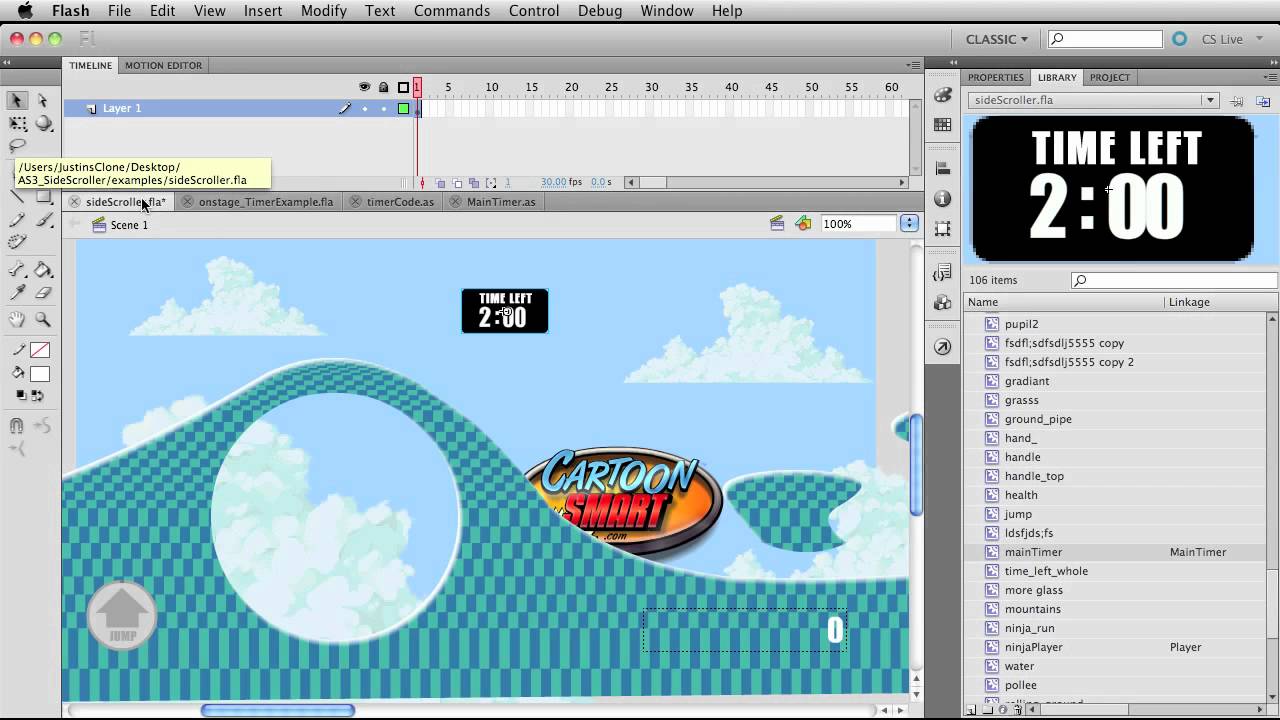Select the Hand tool
This screenshot has width=1280, height=720.
[x=17, y=320]
